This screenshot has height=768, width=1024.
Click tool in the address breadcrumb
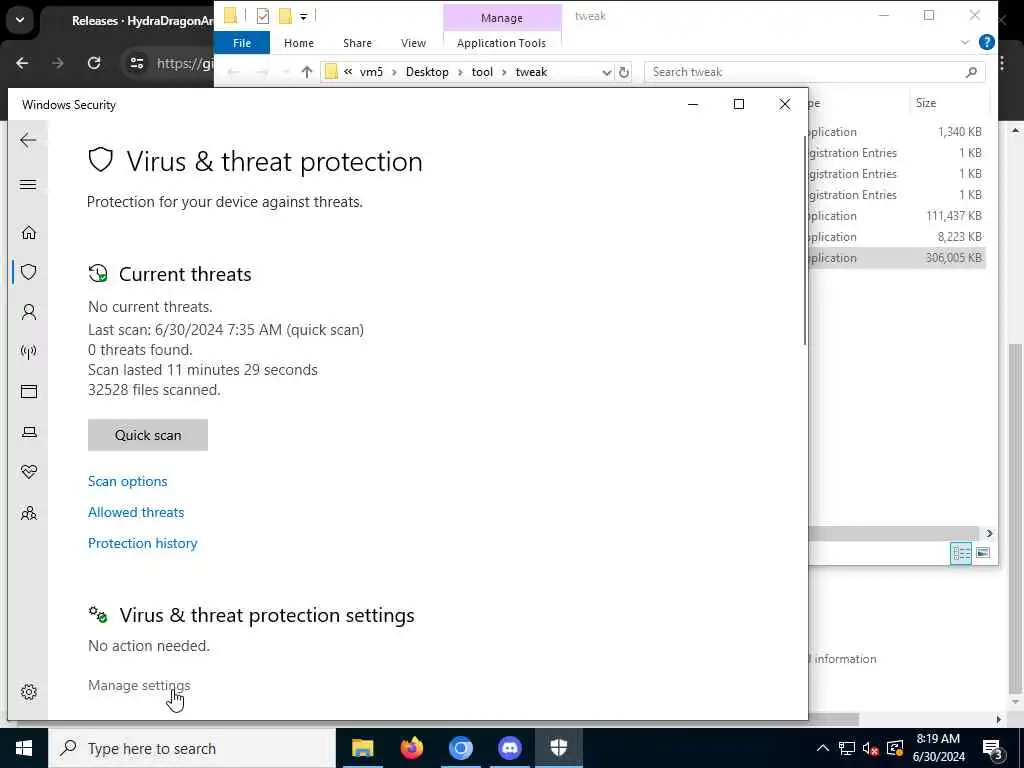(x=482, y=72)
